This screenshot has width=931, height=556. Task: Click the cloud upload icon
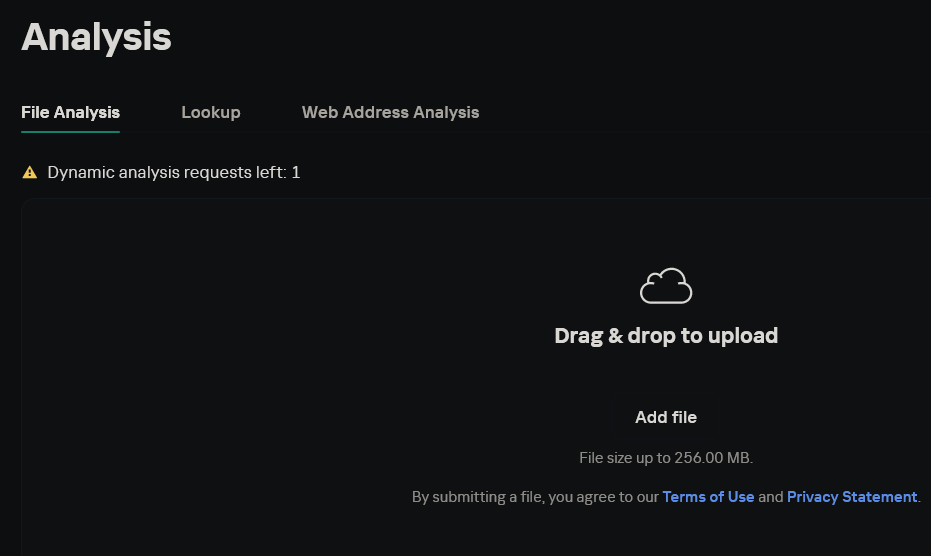(x=666, y=286)
